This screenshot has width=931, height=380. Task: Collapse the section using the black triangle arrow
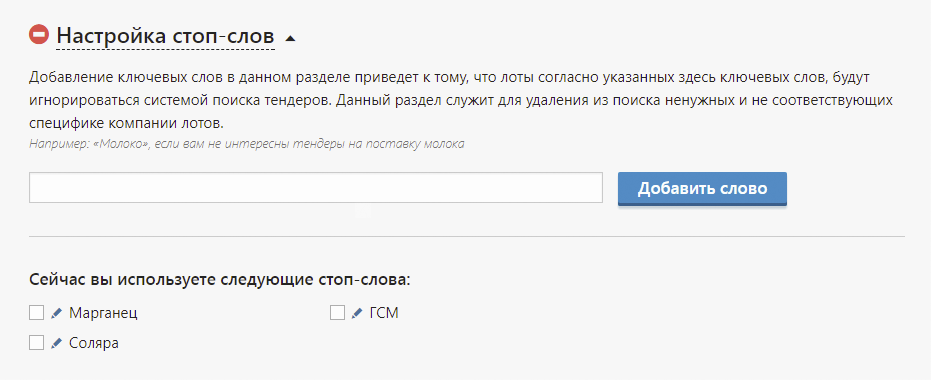pos(290,39)
